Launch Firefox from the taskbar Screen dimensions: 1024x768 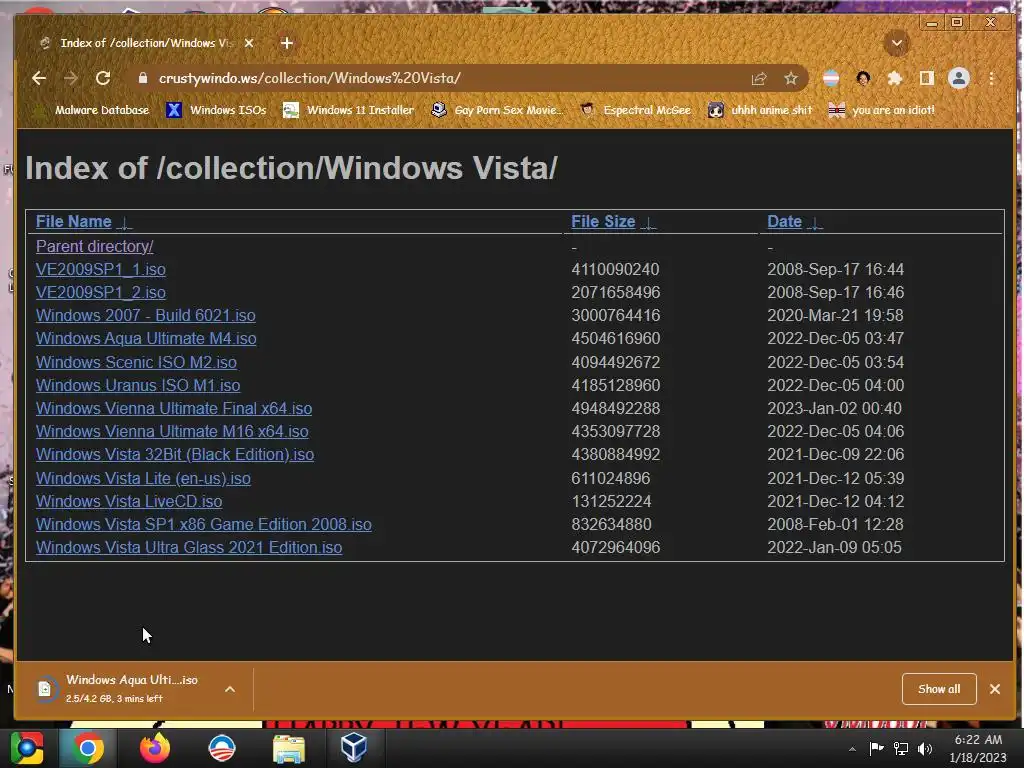155,748
